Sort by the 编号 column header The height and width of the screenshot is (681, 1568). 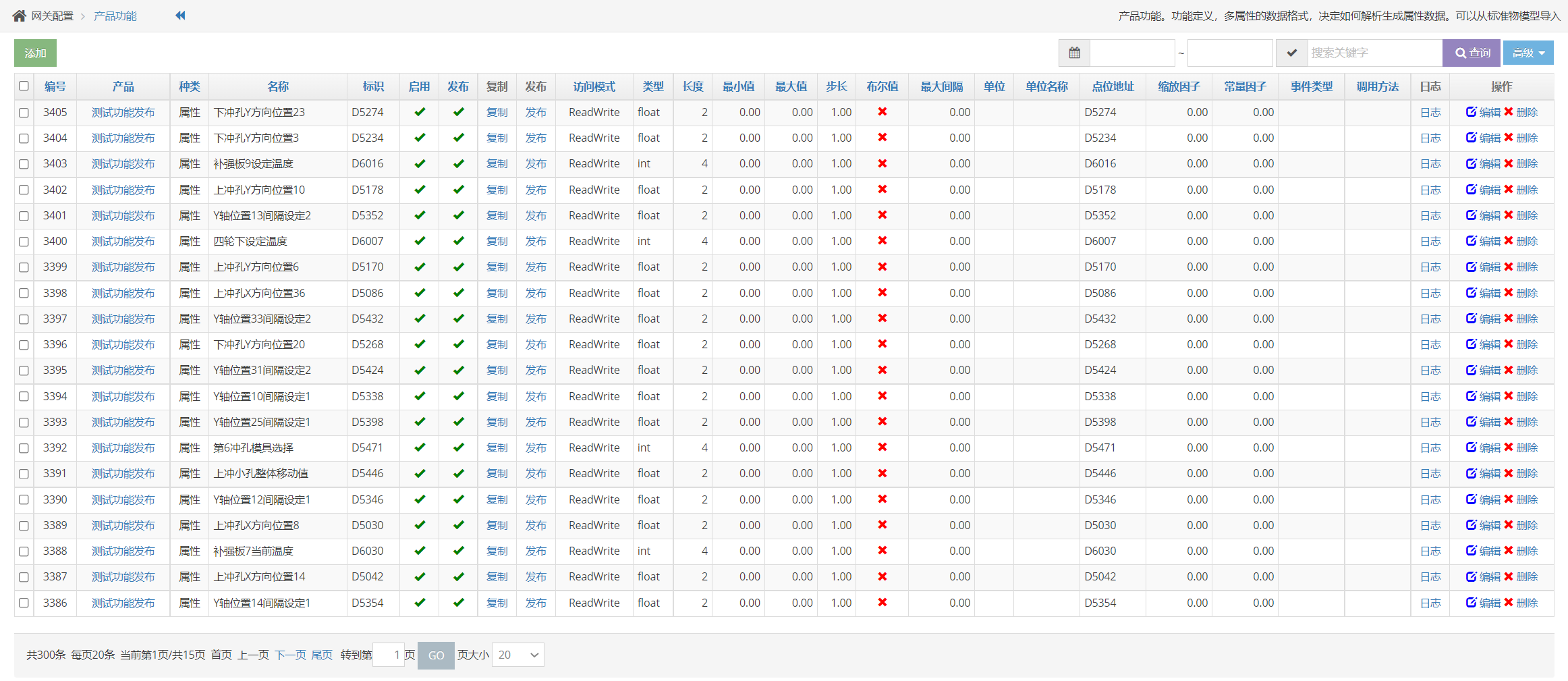[x=55, y=86]
